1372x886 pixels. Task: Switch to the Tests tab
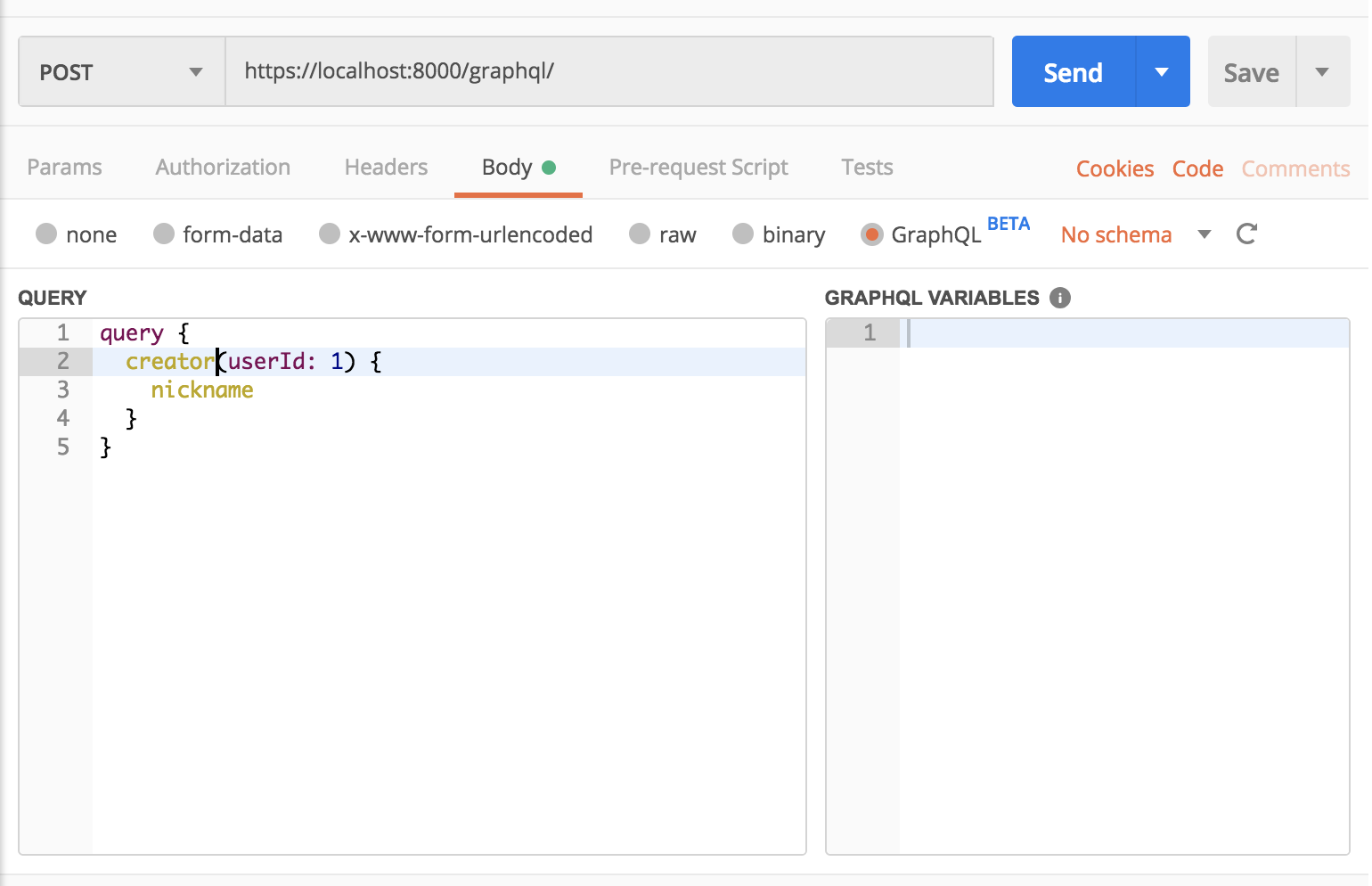tap(867, 168)
